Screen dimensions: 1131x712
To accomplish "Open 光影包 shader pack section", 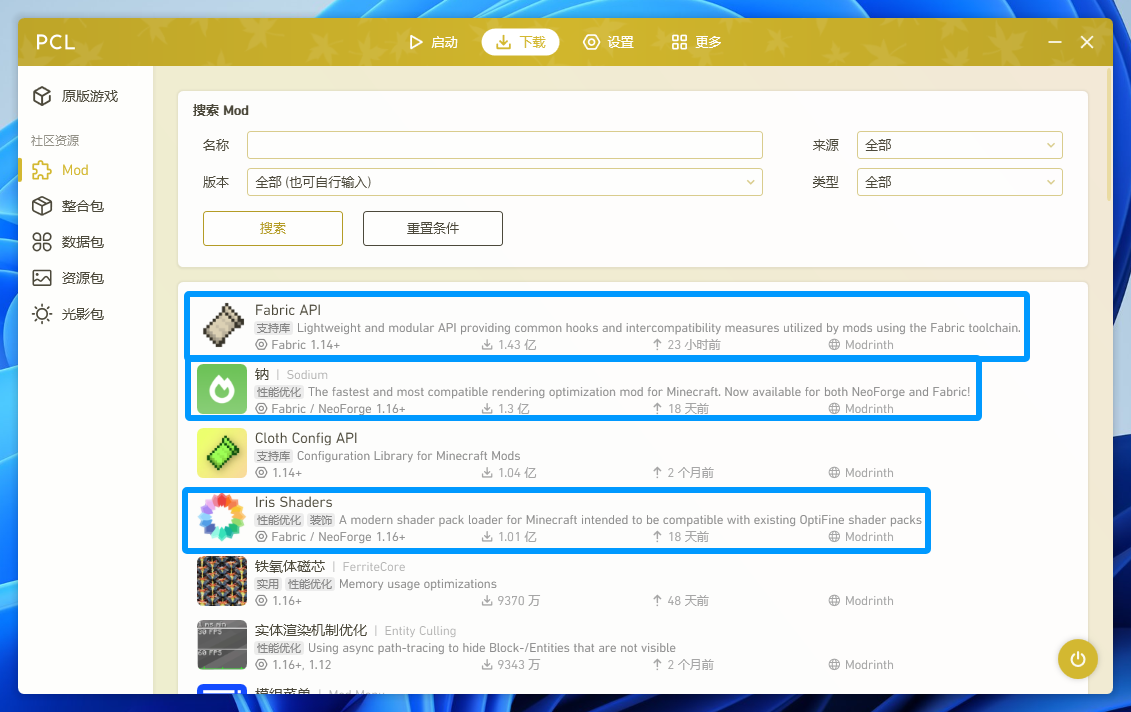I will point(82,314).
